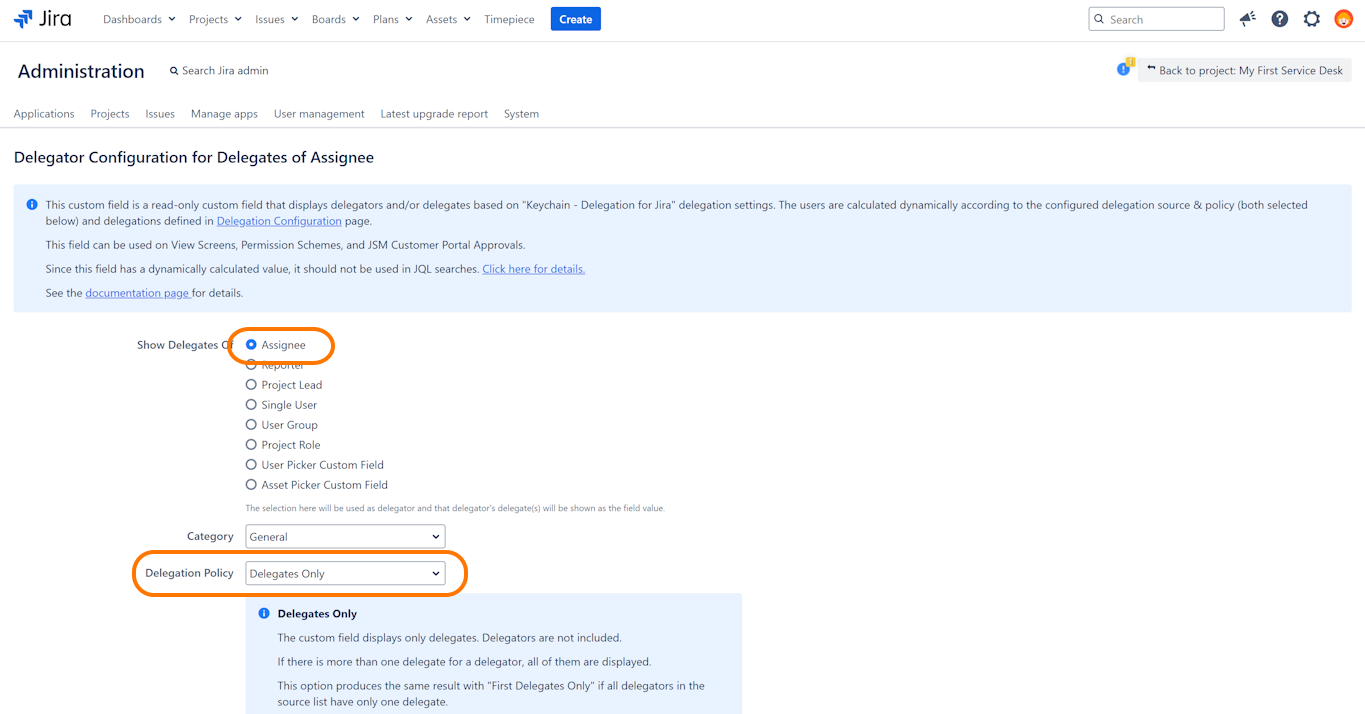Click the info icon in the blue banner

click(x=32, y=205)
